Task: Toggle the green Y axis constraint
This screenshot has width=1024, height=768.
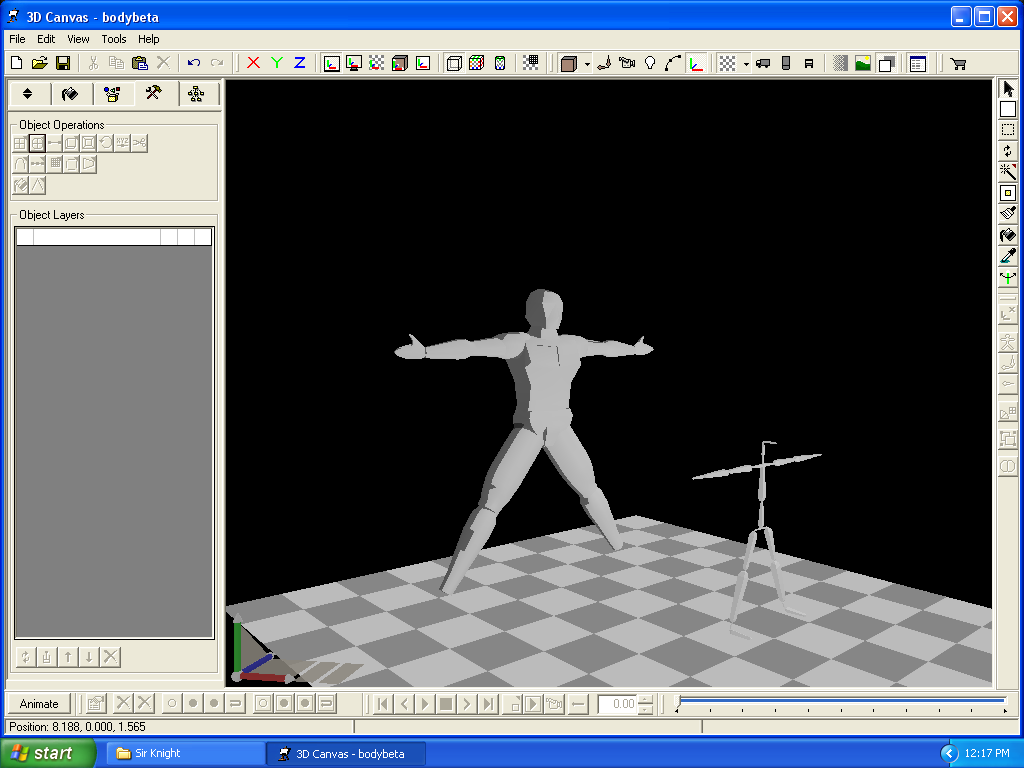Action: click(x=276, y=63)
